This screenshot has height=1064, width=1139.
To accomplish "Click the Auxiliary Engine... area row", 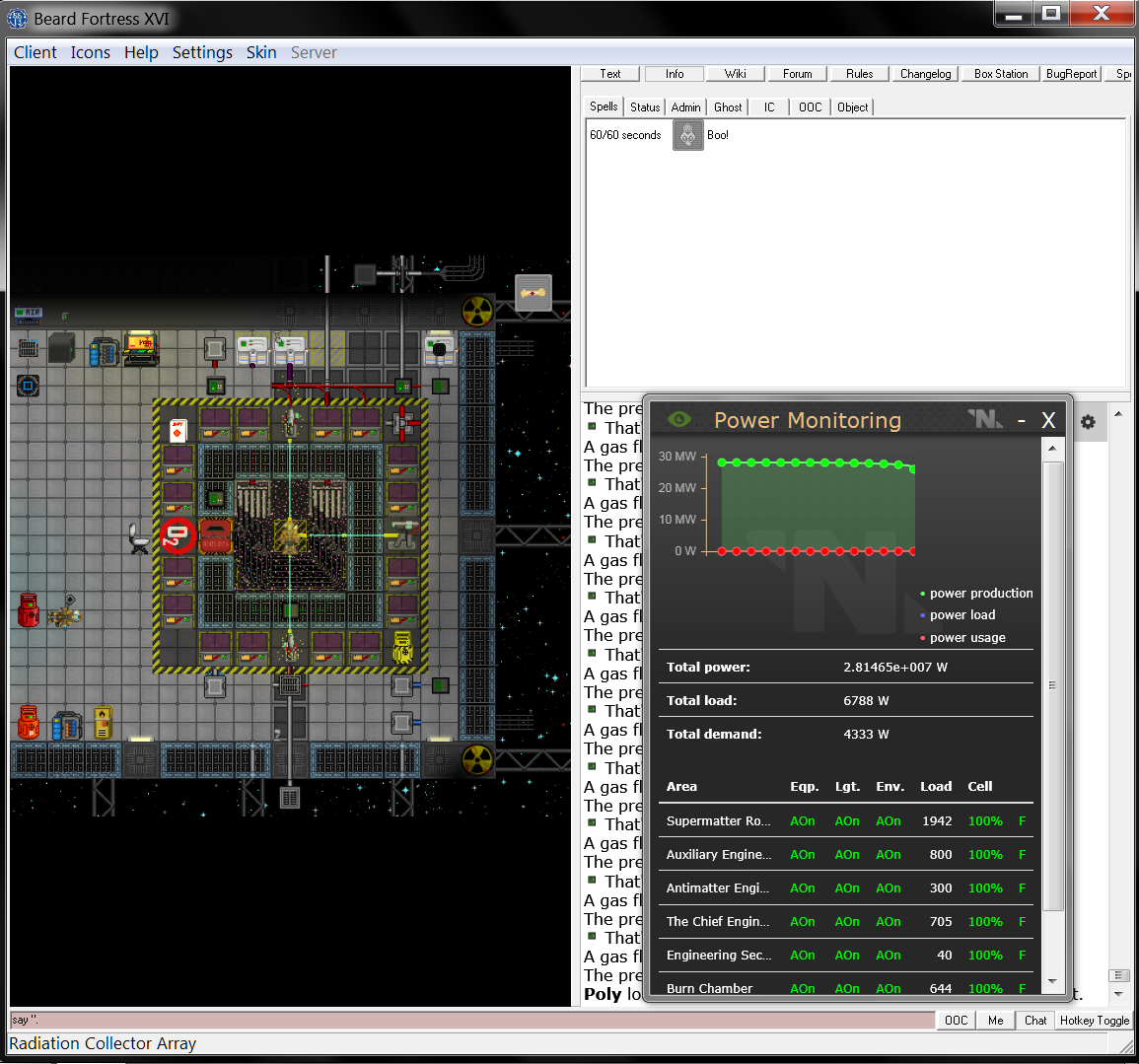I will pos(845,855).
